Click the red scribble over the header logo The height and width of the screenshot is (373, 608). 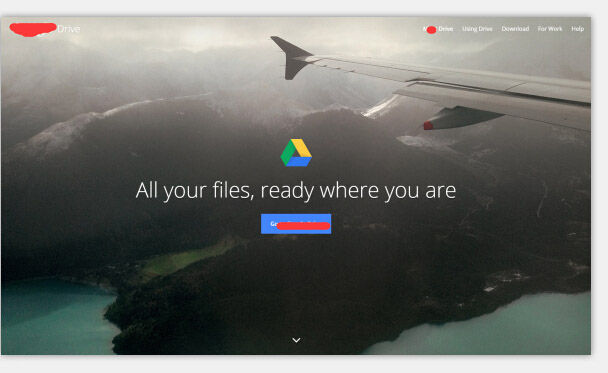click(x=33, y=29)
